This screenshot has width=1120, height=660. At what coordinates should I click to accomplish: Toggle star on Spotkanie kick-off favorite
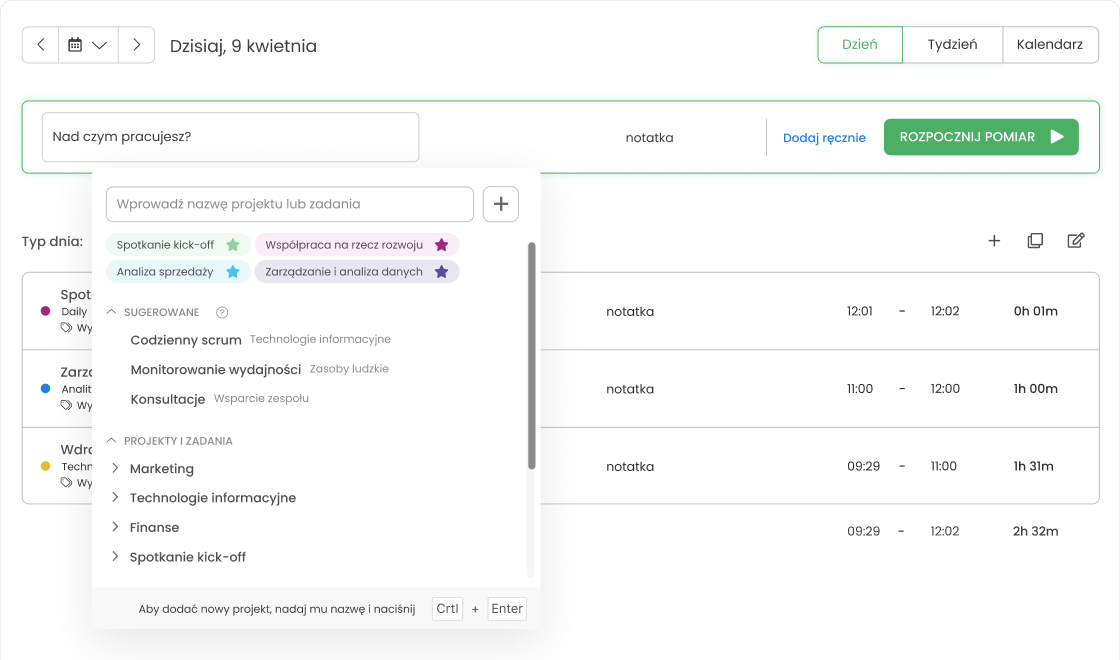[x=233, y=245]
